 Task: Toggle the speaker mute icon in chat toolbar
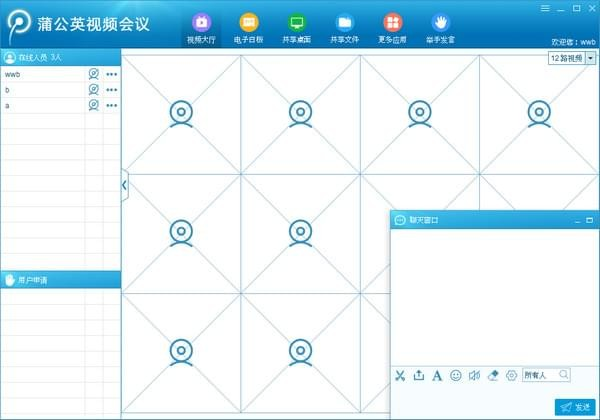point(474,376)
